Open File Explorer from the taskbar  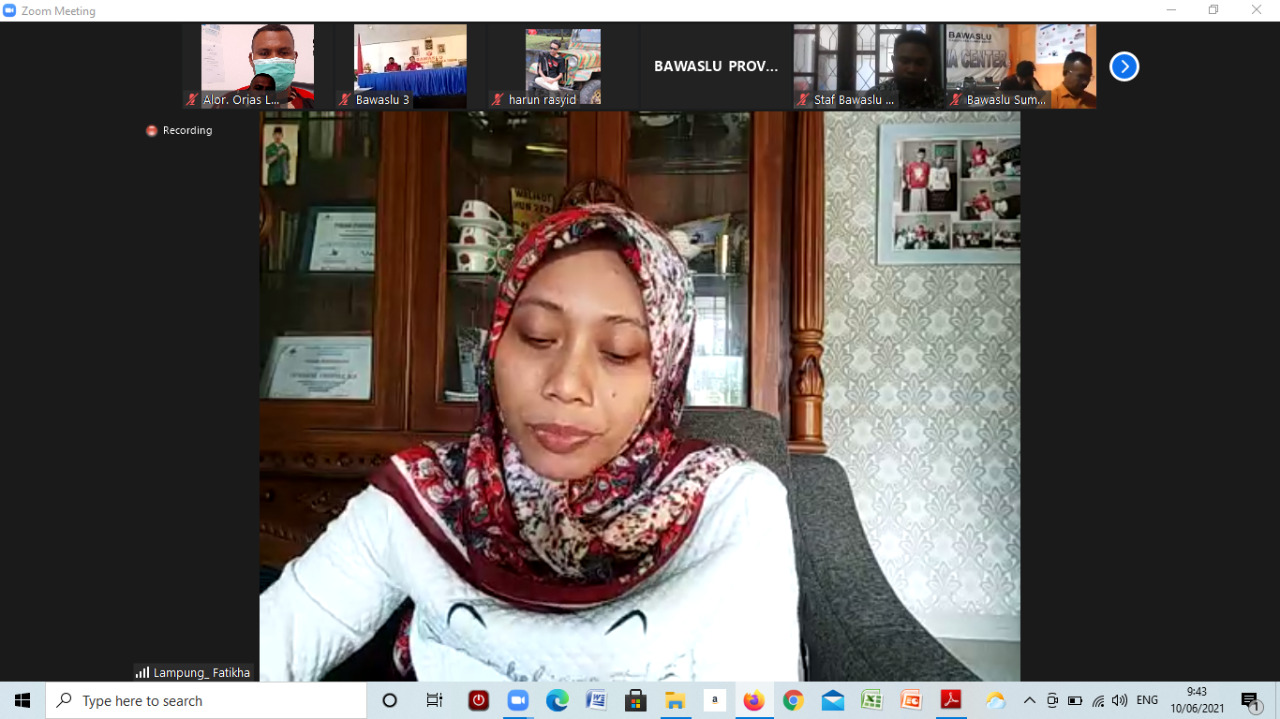(675, 701)
